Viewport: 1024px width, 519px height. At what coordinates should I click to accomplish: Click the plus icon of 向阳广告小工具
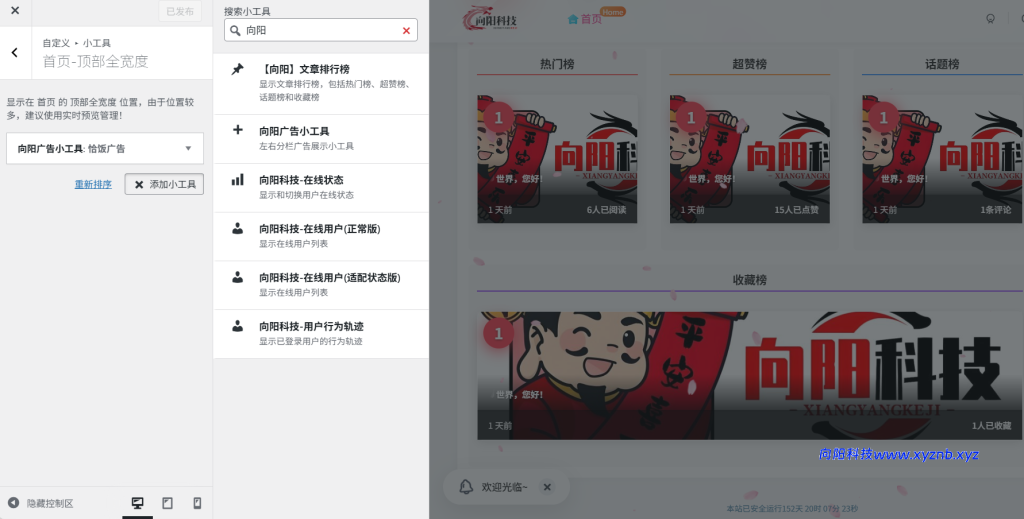[x=238, y=130]
